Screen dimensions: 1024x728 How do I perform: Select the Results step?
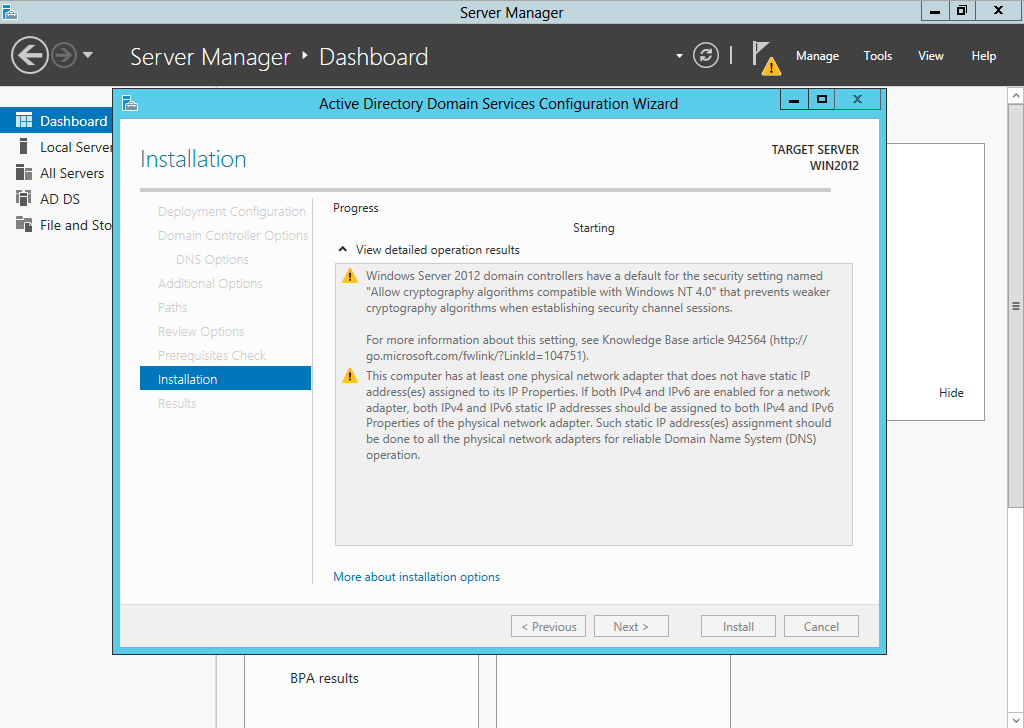pos(177,404)
